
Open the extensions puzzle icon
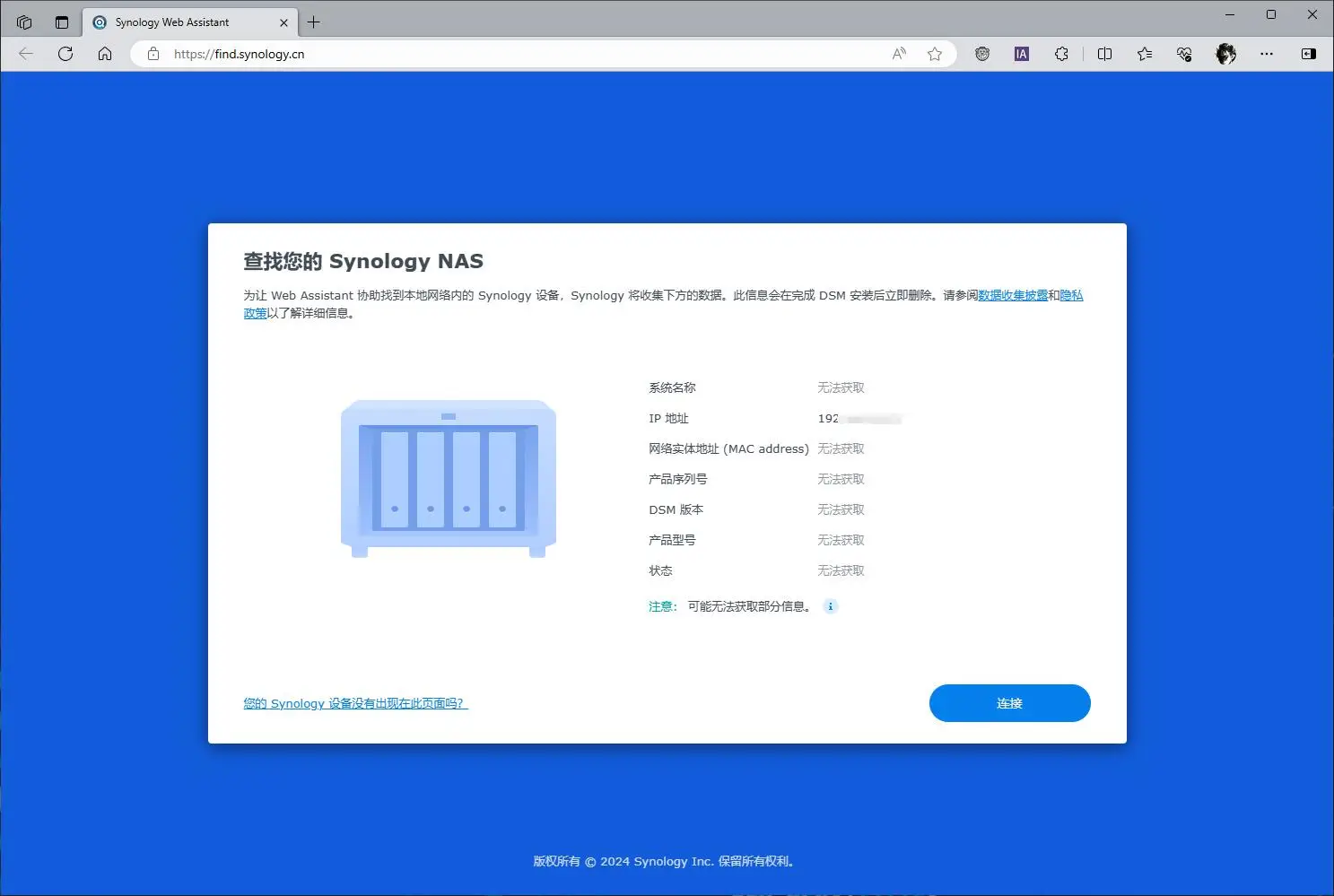[1061, 54]
